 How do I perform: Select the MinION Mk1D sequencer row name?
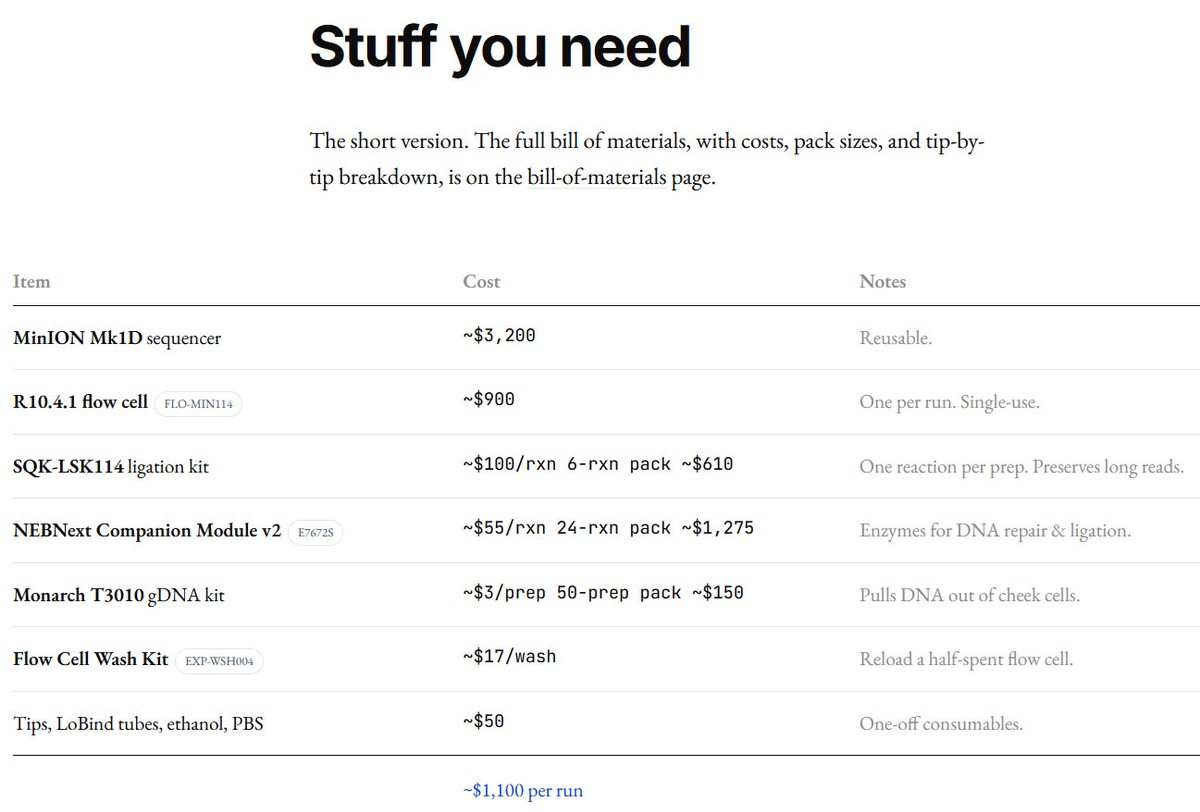click(117, 338)
